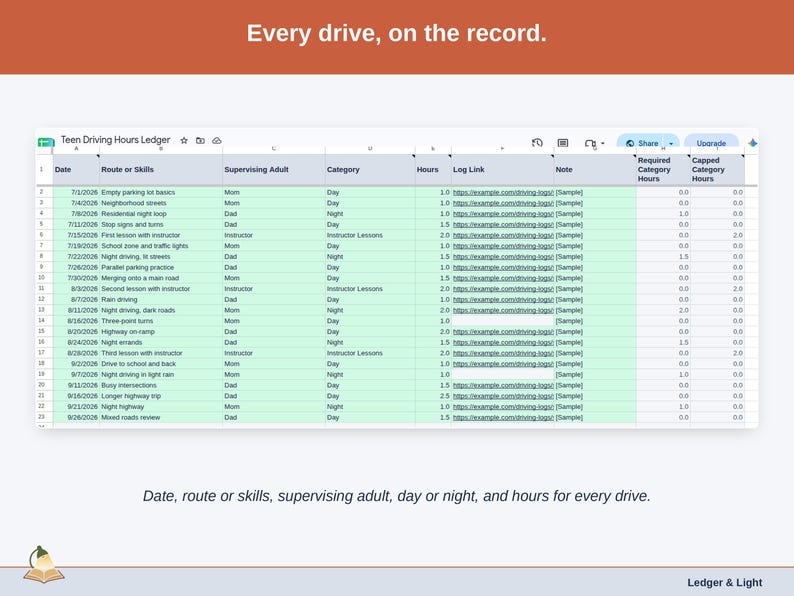Select the Category header cell
794x596 pixels.
tap(370, 170)
